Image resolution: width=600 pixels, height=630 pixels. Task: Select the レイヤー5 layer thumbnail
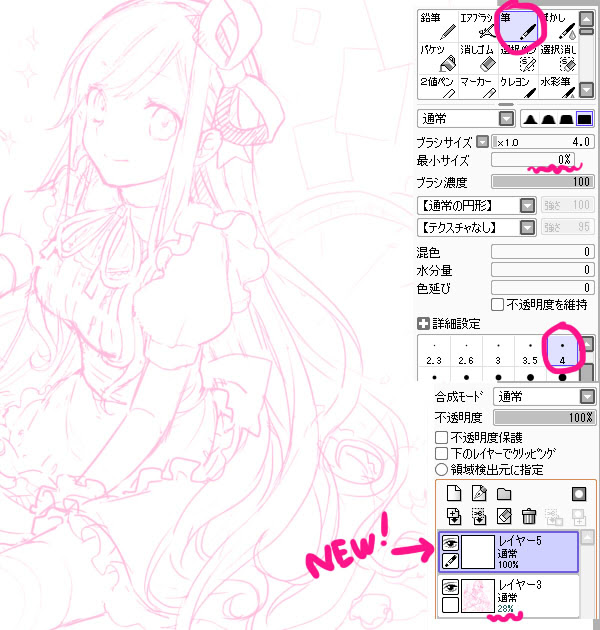click(x=478, y=552)
